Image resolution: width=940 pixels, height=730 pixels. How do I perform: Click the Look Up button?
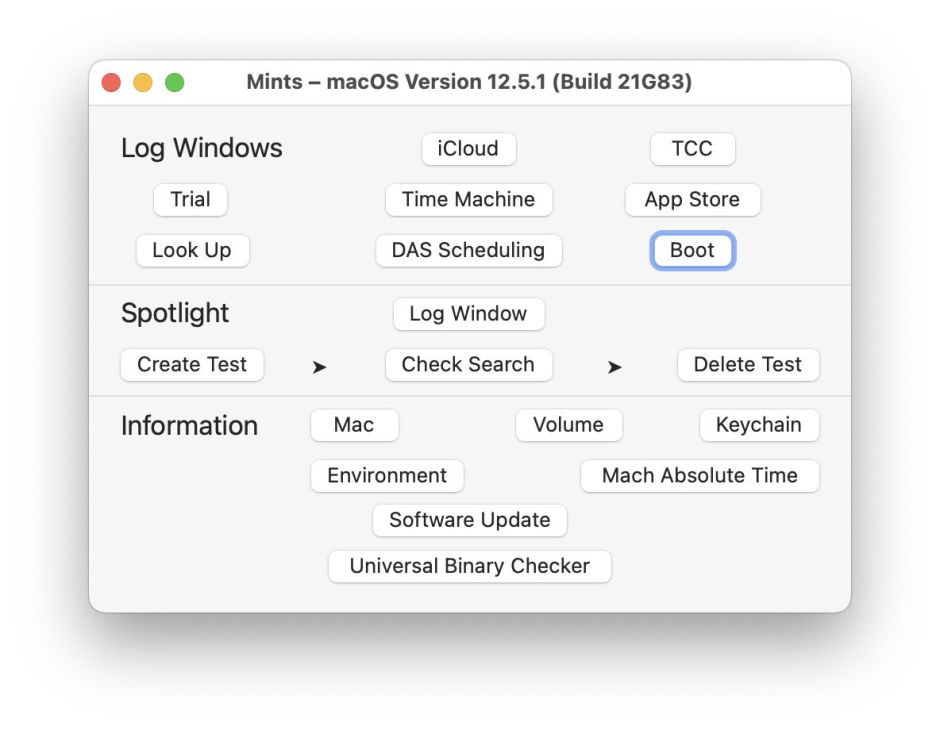pyautogui.click(x=192, y=250)
